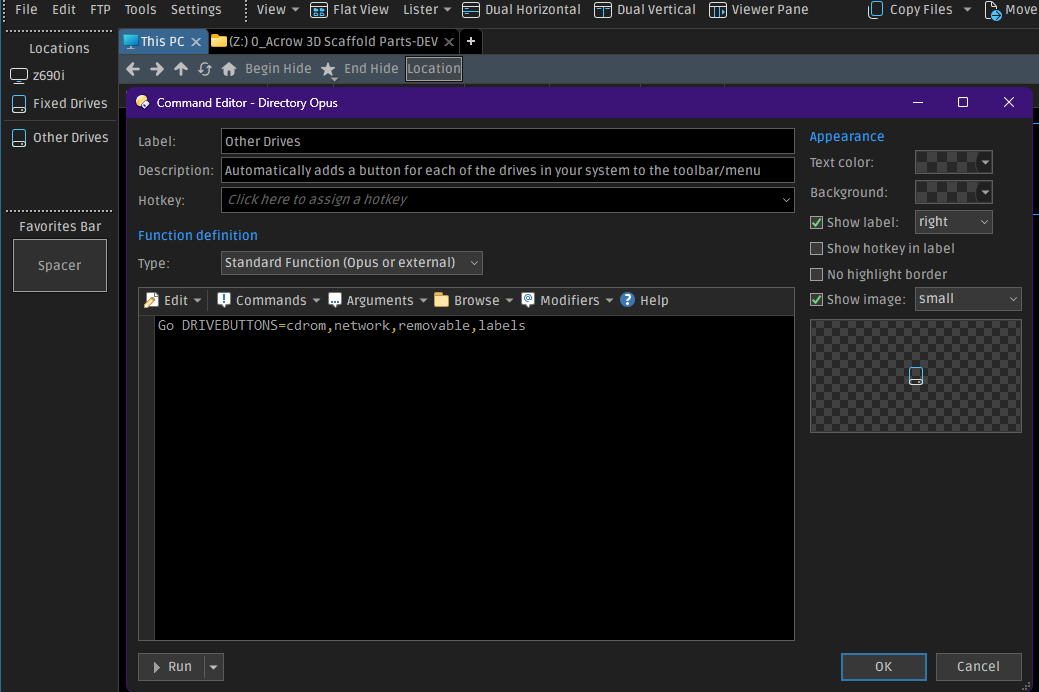Click the Begin Hide button
The width and height of the screenshot is (1039, 692).
click(278, 69)
